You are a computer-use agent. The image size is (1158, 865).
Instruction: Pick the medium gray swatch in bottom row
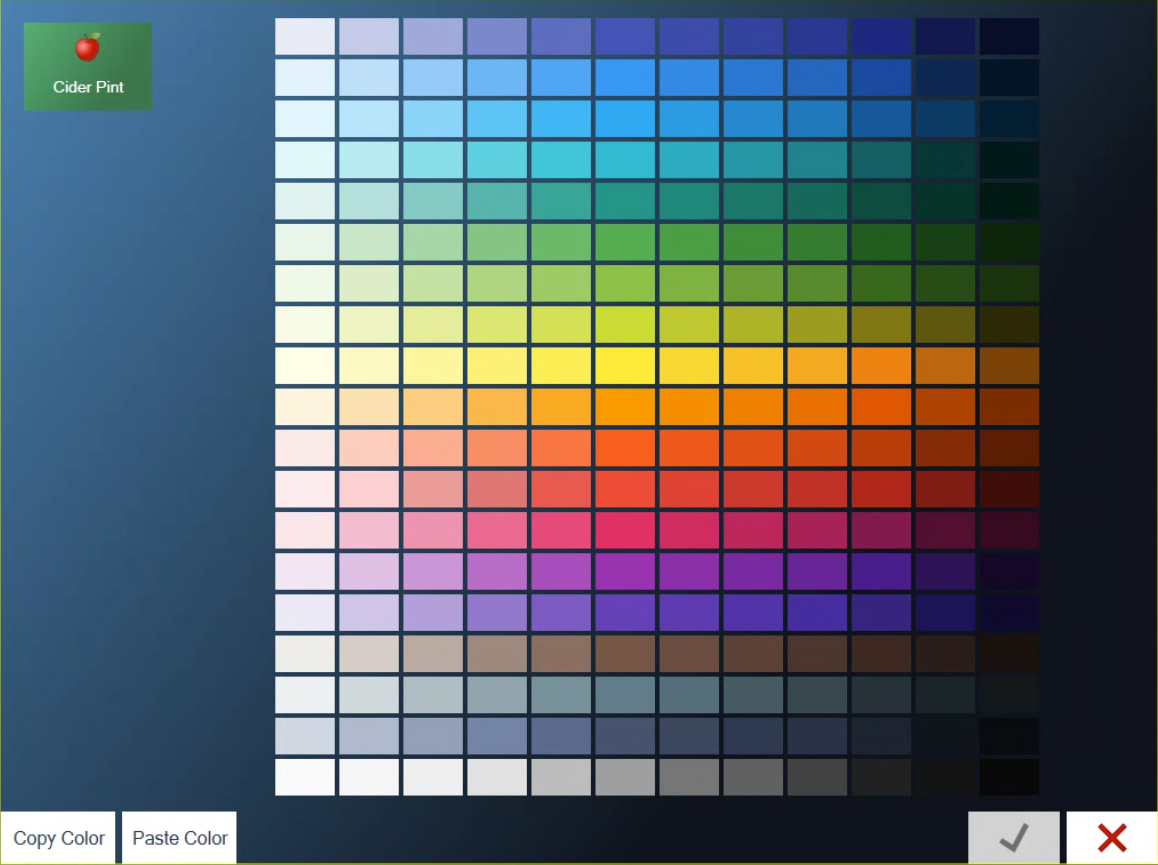point(625,777)
